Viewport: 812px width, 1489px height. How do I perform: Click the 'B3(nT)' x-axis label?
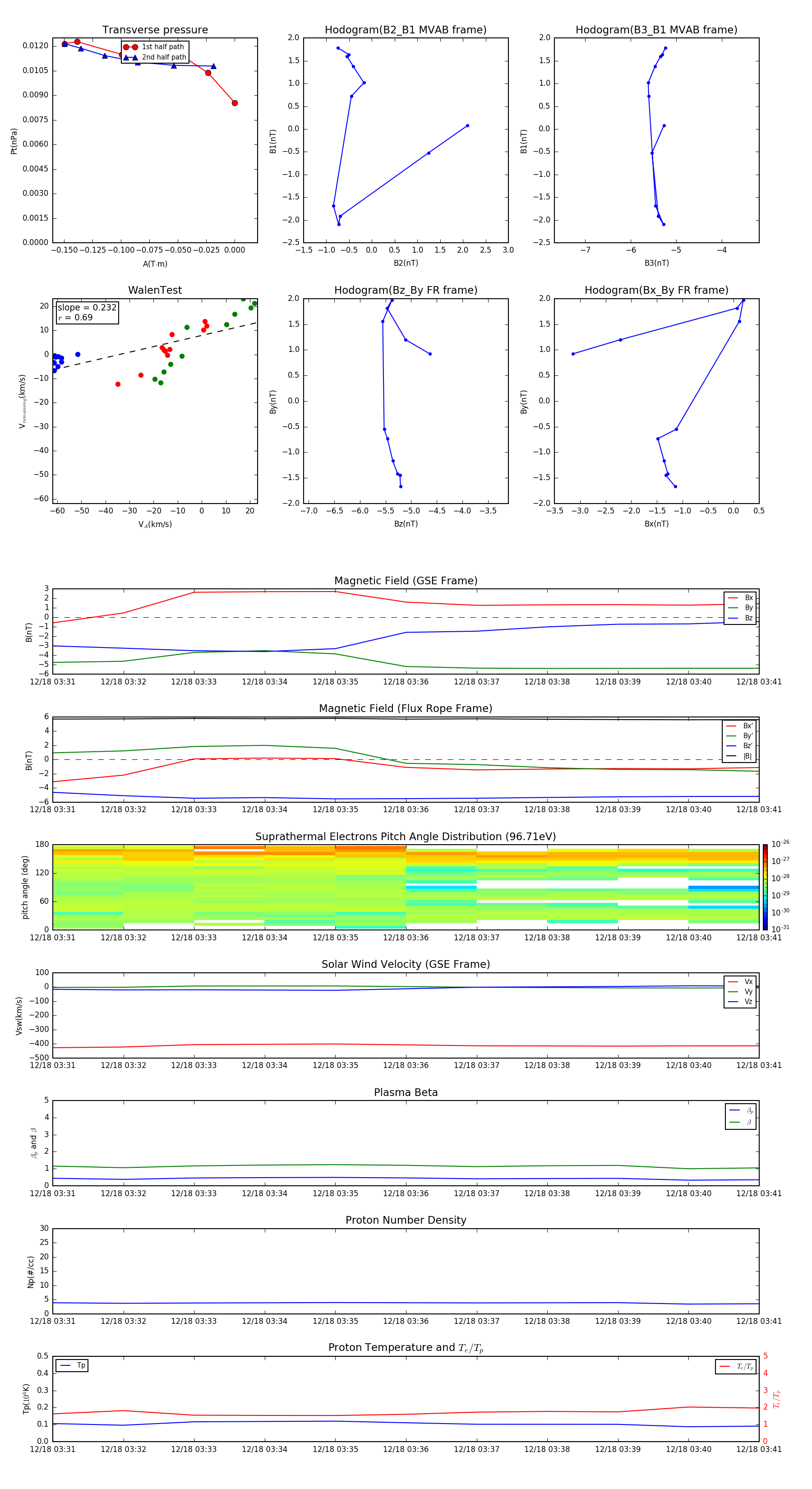click(x=656, y=263)
